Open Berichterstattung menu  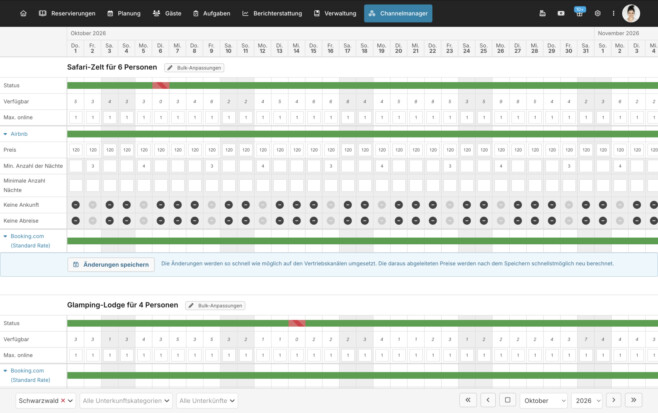tap(272, 13)
